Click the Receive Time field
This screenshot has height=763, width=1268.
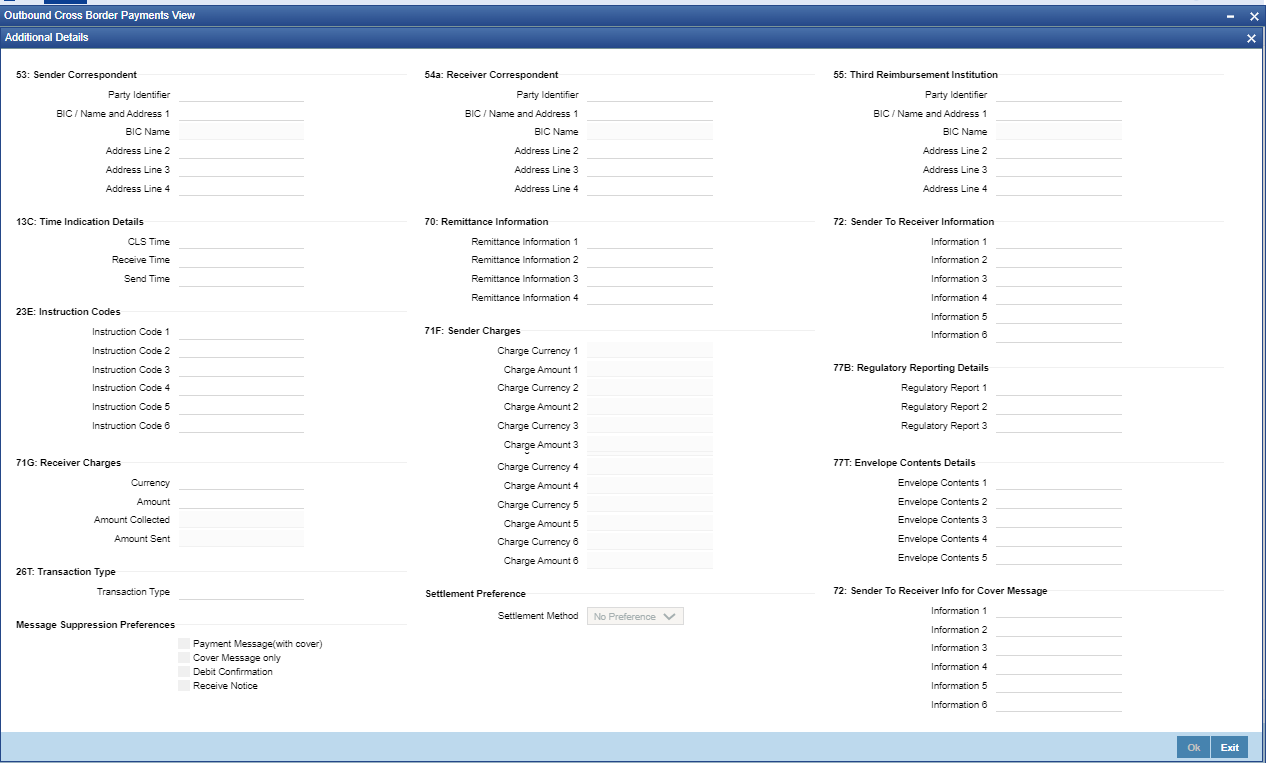click(x=241, y=259)
